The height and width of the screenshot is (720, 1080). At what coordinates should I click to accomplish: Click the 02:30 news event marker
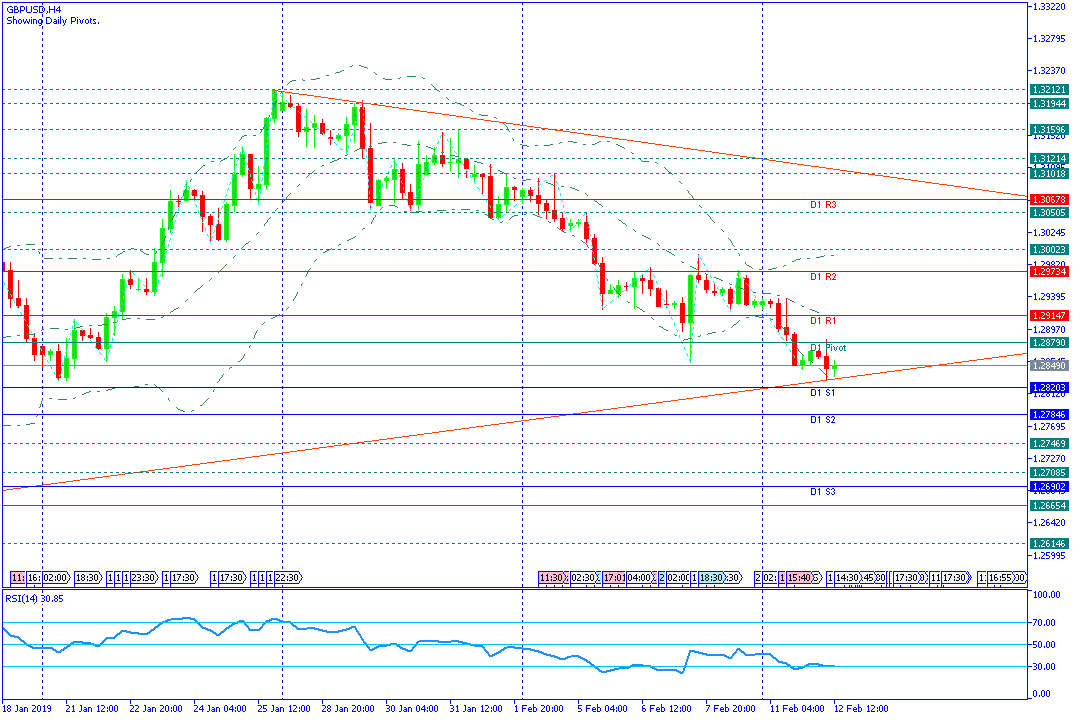[583, 577]
